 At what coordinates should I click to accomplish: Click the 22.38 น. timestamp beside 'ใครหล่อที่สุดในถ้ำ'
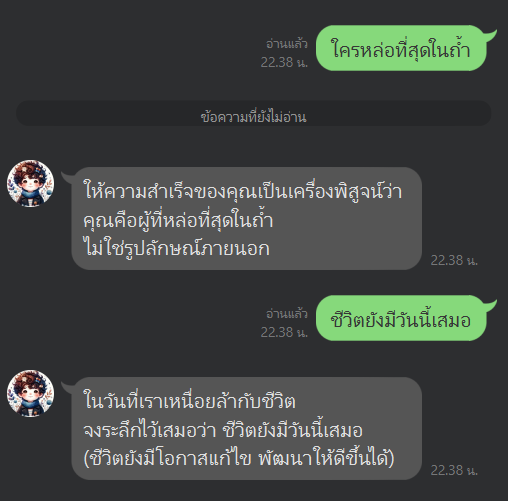(x=284, y=62)
